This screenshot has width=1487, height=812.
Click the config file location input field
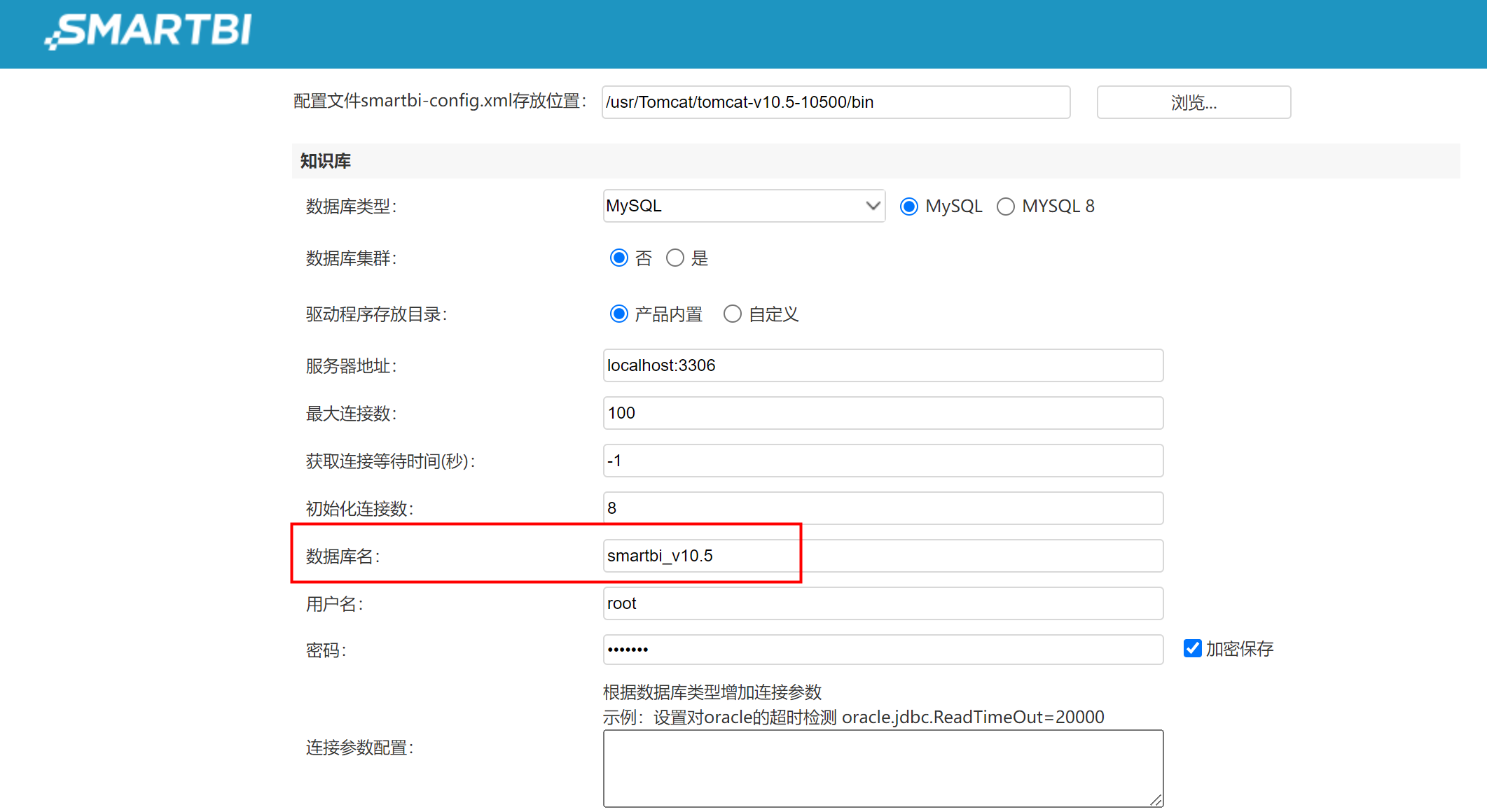836,102
